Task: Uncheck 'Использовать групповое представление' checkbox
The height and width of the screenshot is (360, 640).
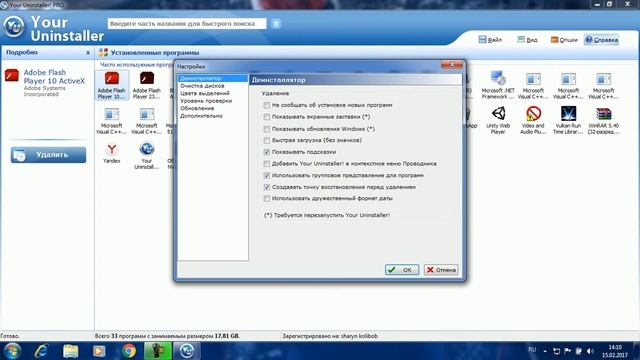Action: tap(267, 176)
